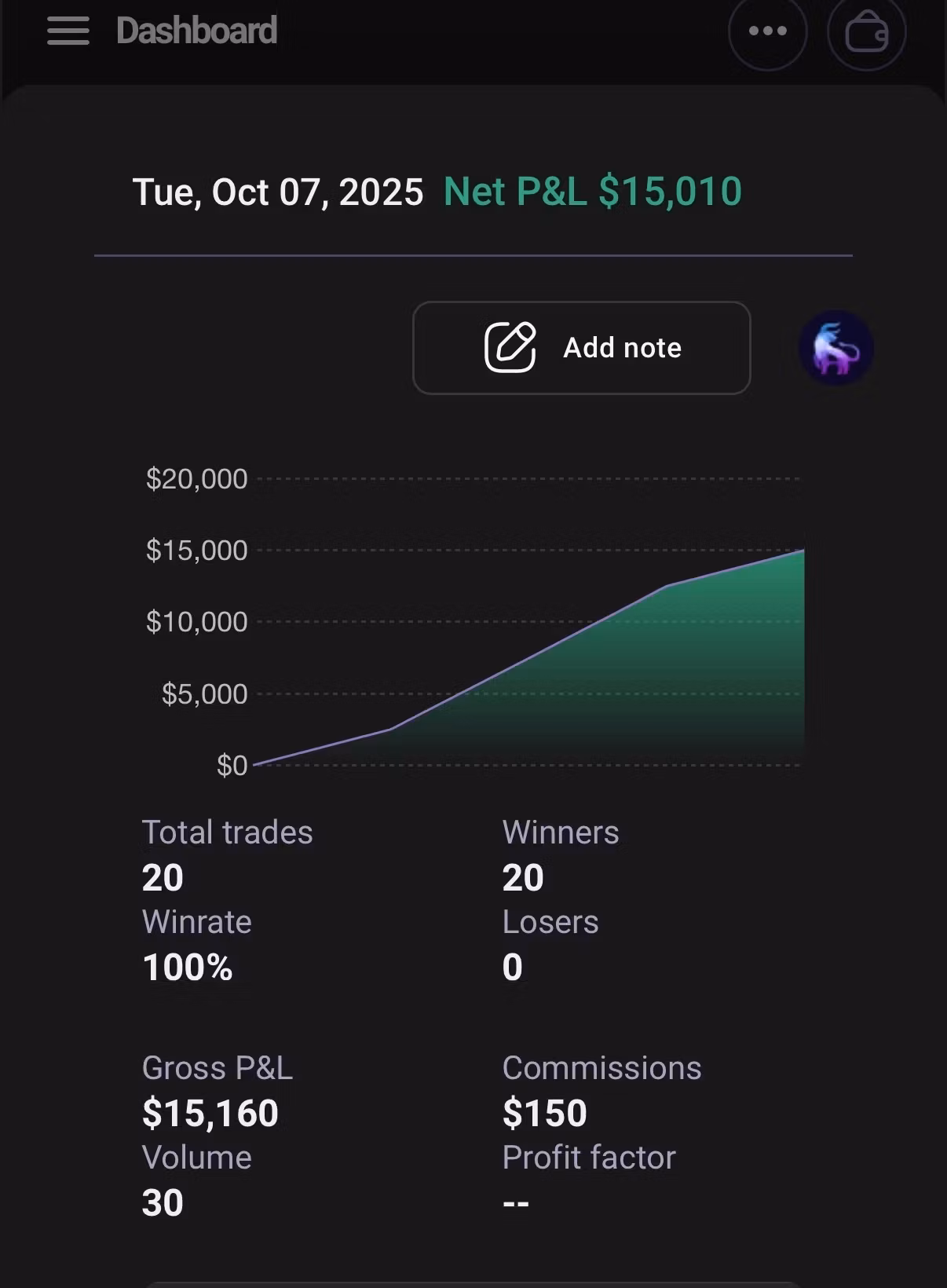Open the wallet icon in header
Screen dimensions: 947x1288
coord(866,33)
